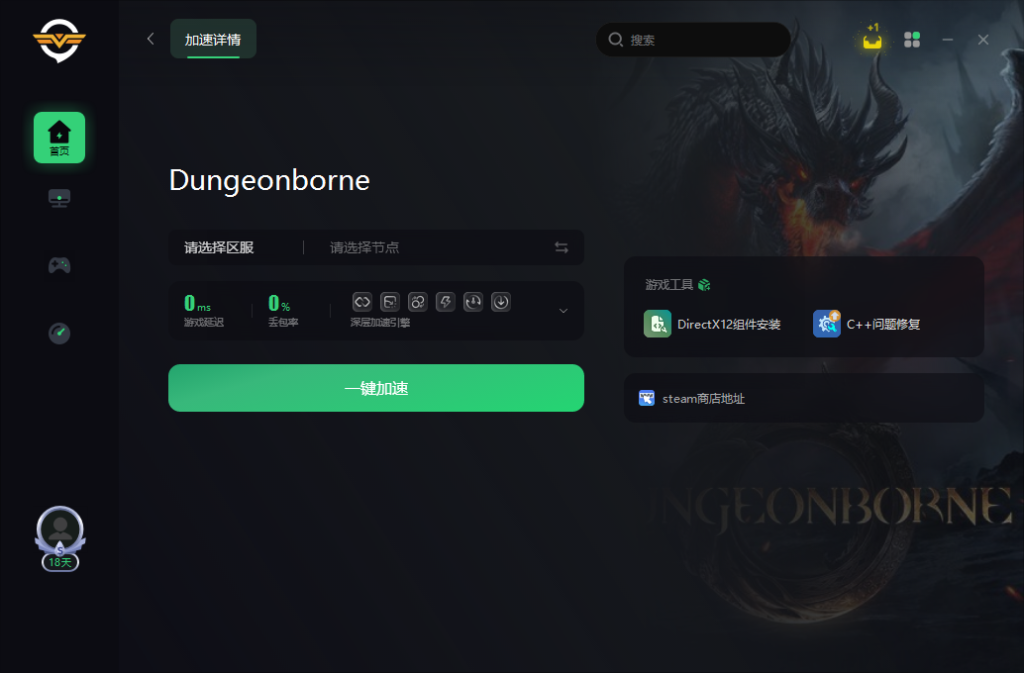Click the 深层加速引擎 label
This screenshot has height=673, width=1024.
(x=380, y=322)
